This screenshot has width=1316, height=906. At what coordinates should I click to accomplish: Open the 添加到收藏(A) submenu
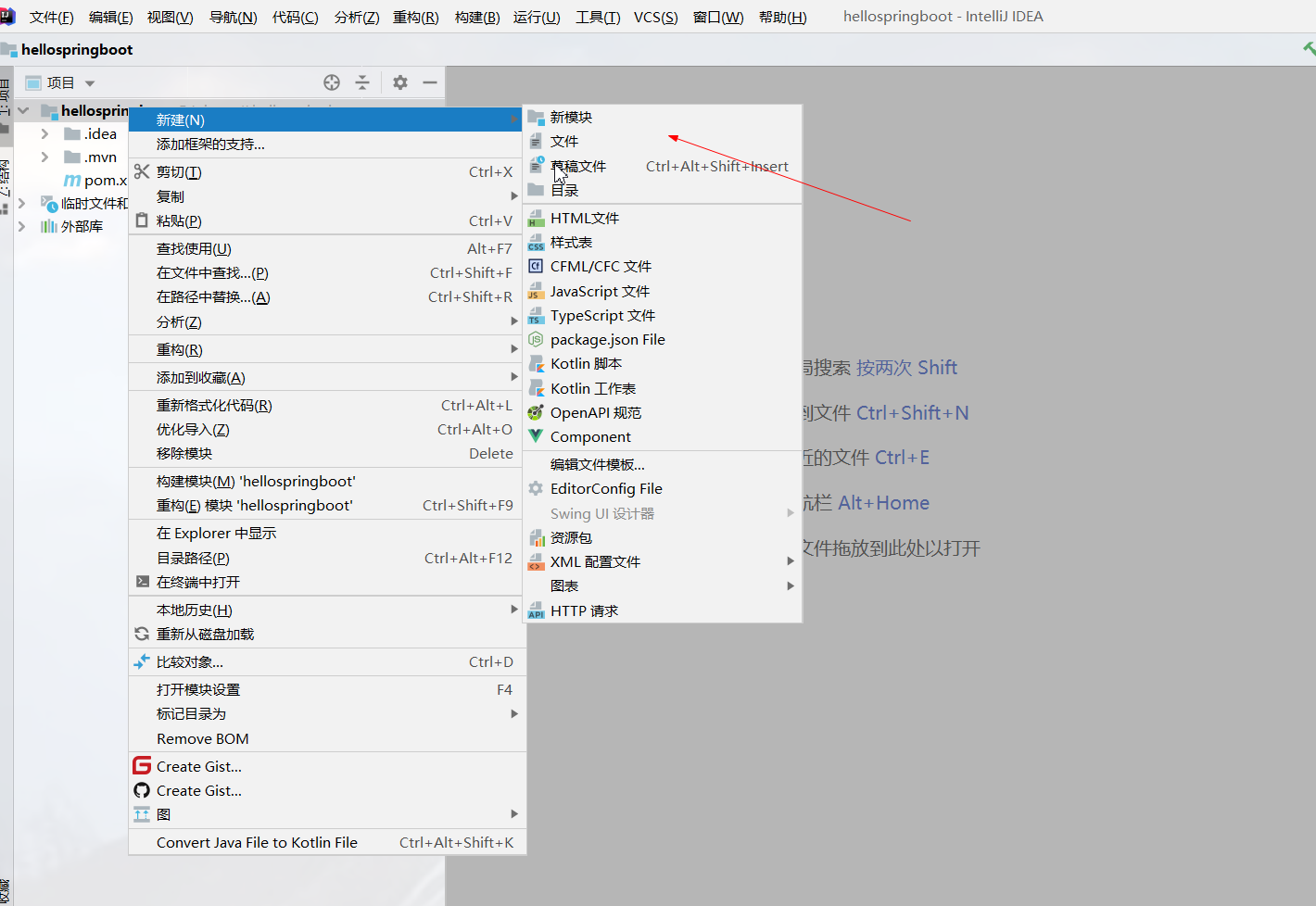[x=327, y=377]
